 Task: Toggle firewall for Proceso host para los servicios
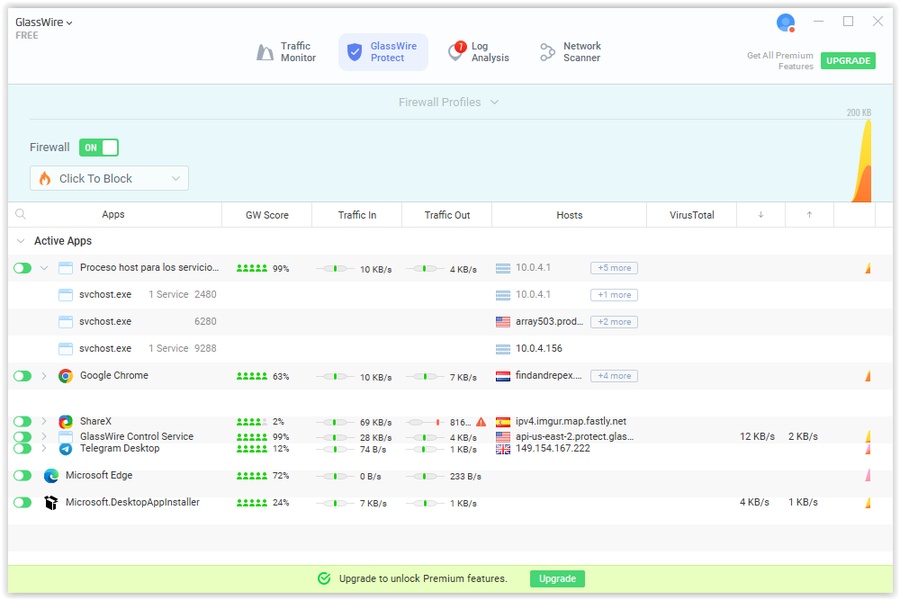coord(22,268)
